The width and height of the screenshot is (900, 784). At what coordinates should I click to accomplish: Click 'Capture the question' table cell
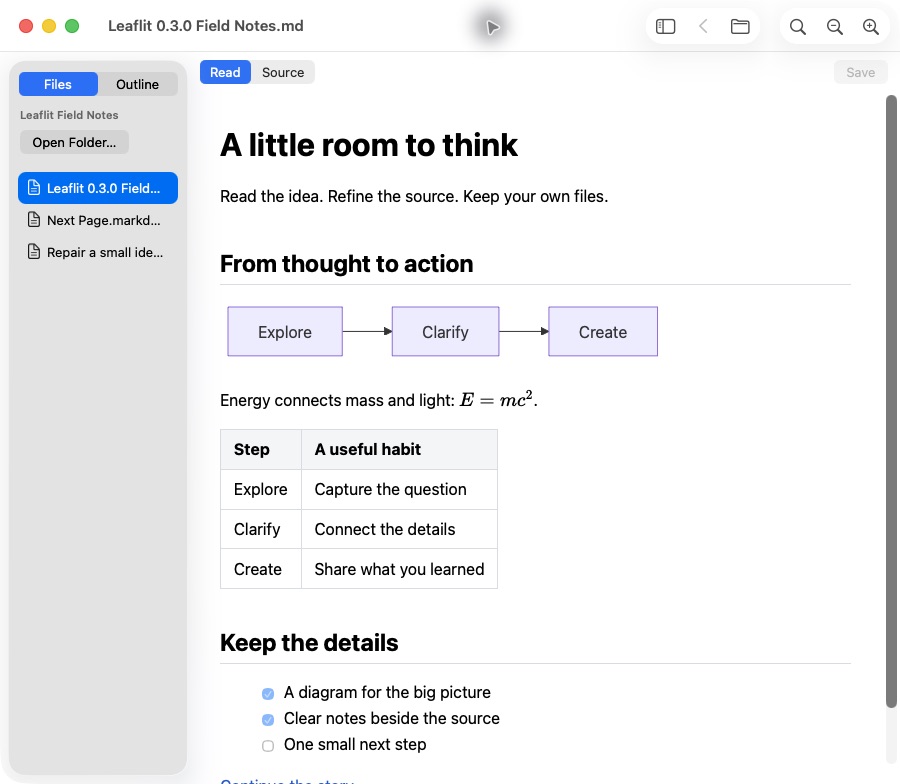pos(399,490)
